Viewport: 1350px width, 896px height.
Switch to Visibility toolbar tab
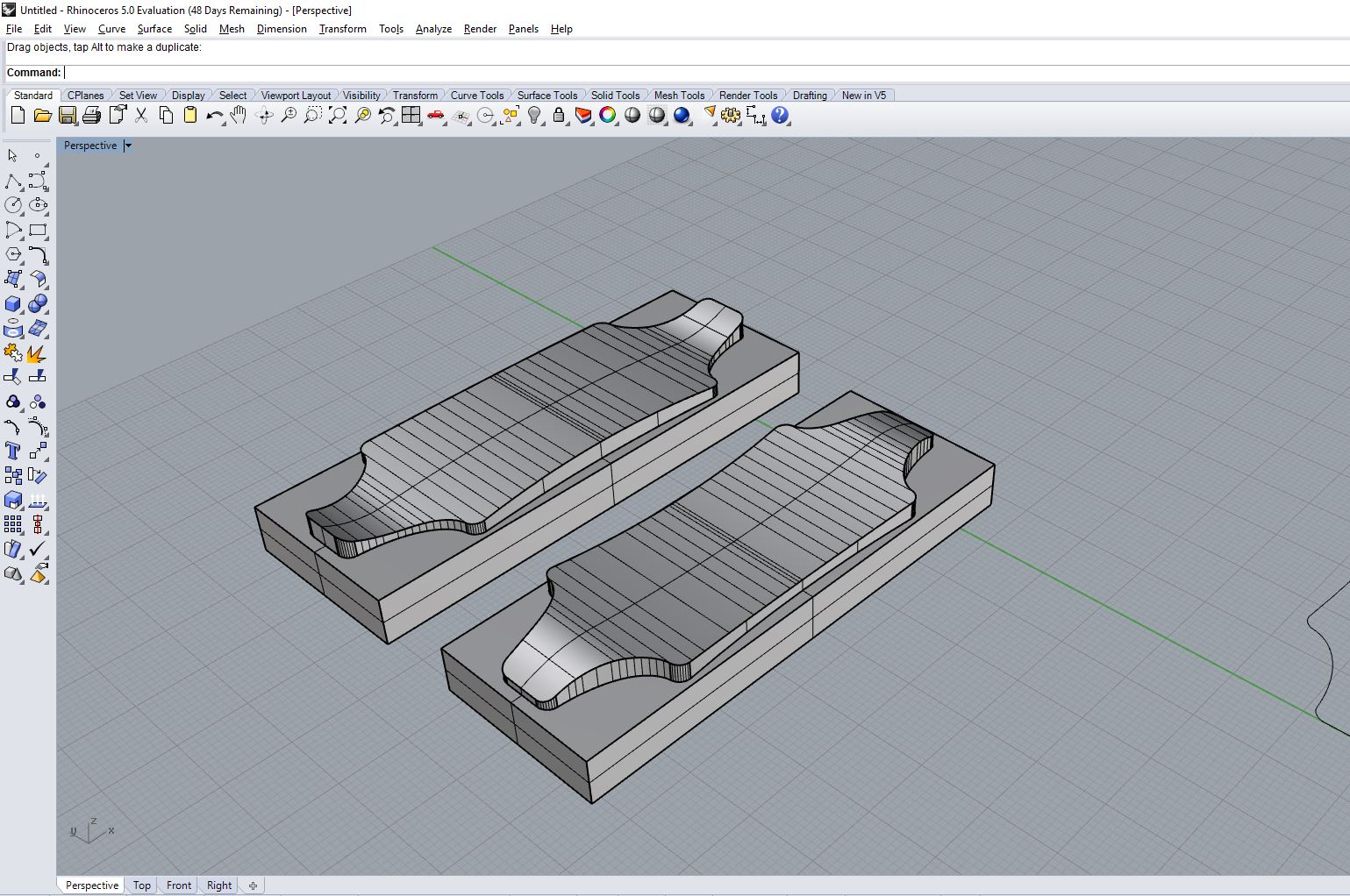pos(361,96)
